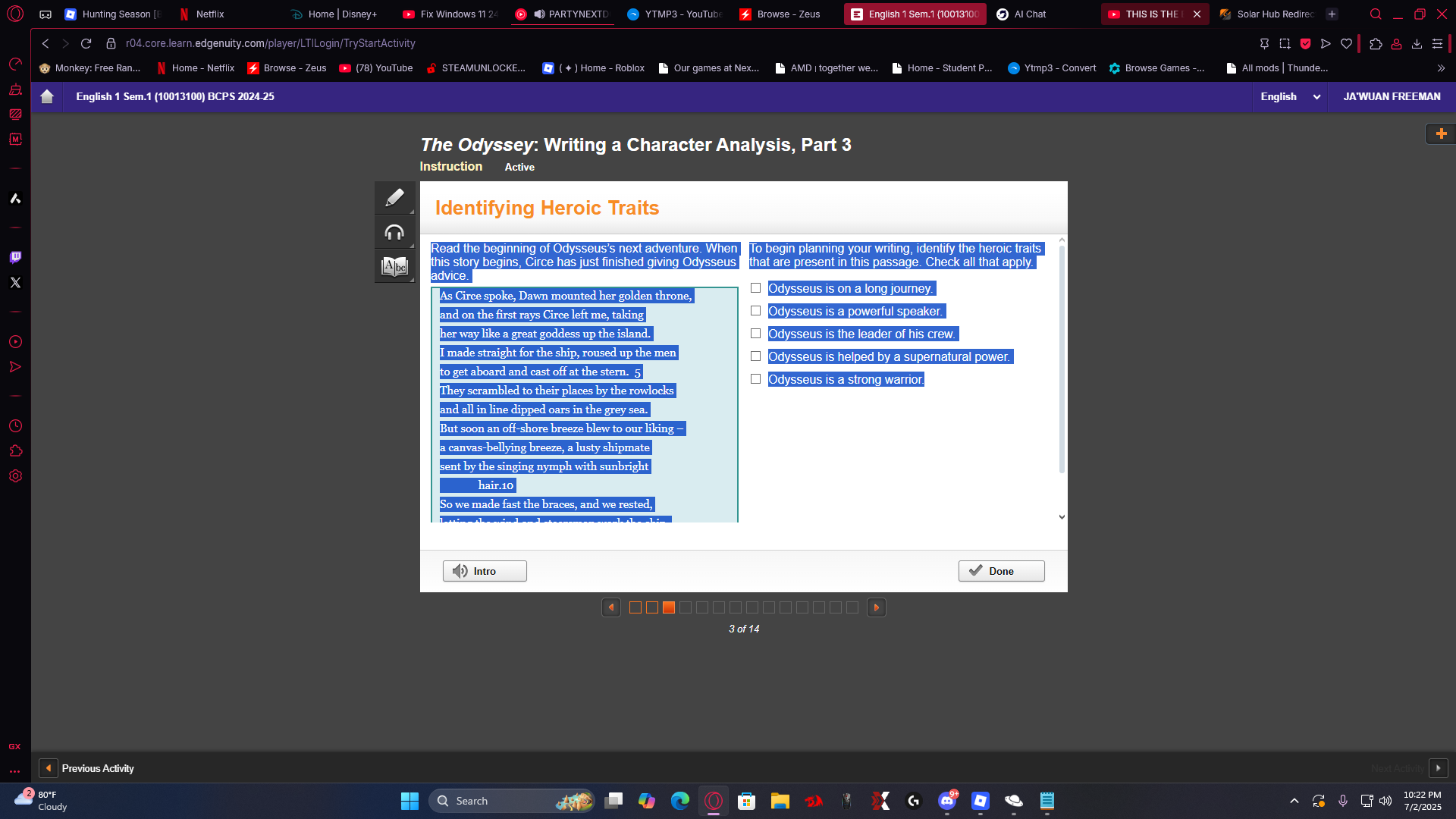Click the Done button
Viewport: 1456px width, 819px height.
(x=1001, y=571)
